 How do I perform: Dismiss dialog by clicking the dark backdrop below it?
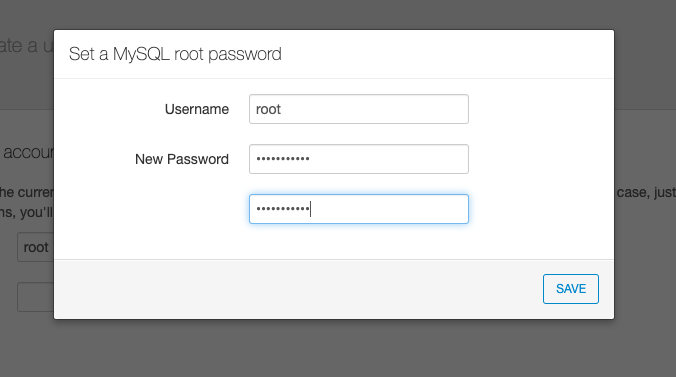point(338,349)
